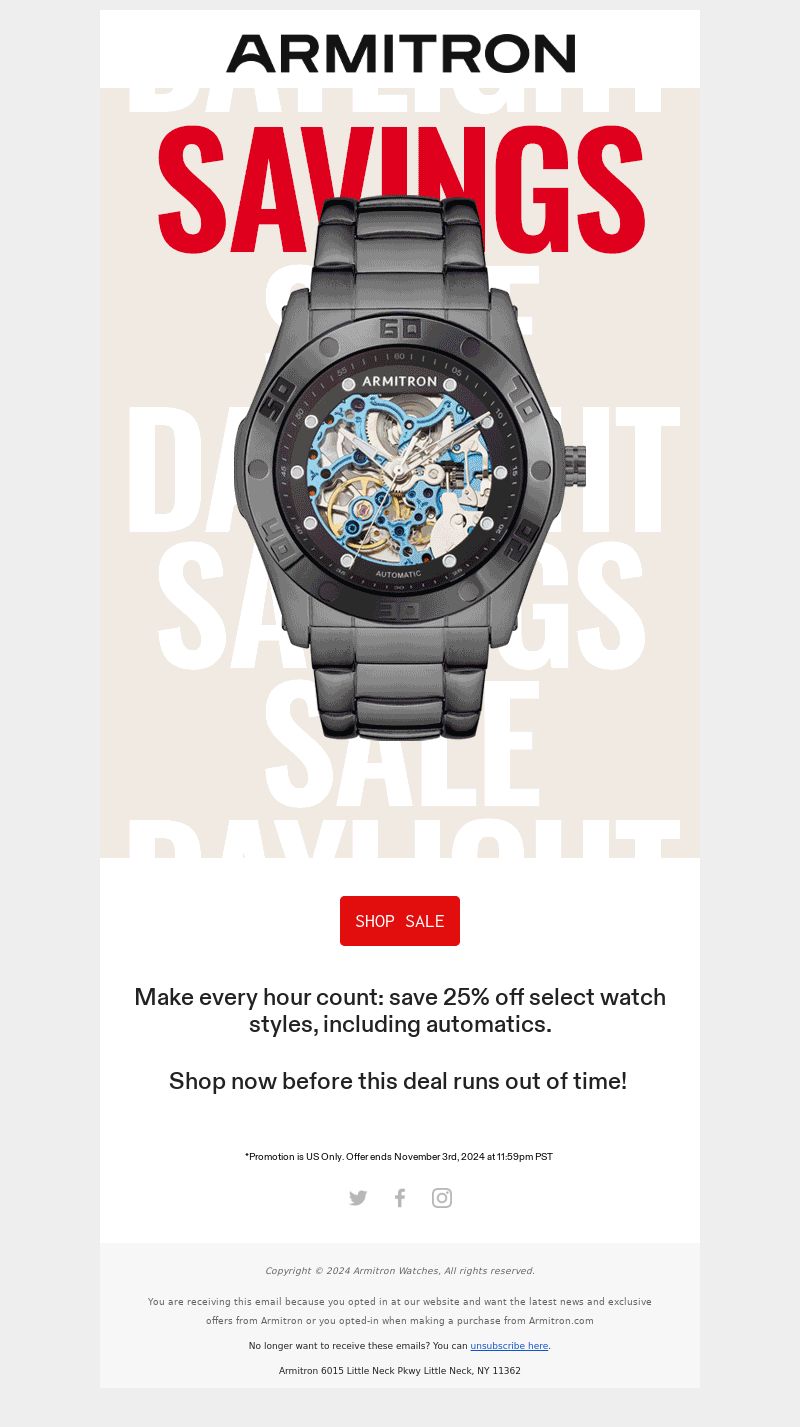Click the promotion US Only disclaimer
The image size is (800, 1427).
pos(399,1157)
